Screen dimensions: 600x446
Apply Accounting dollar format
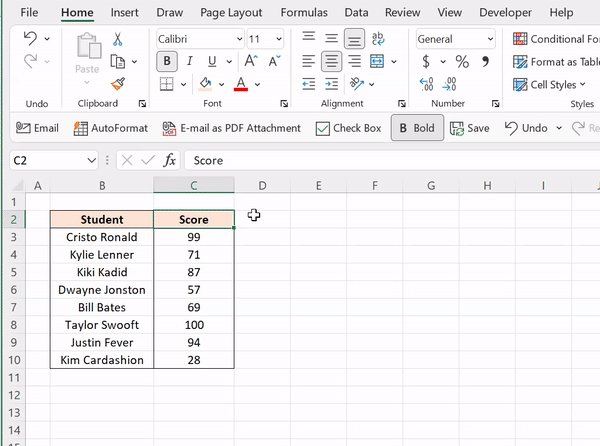coord(426,61)
